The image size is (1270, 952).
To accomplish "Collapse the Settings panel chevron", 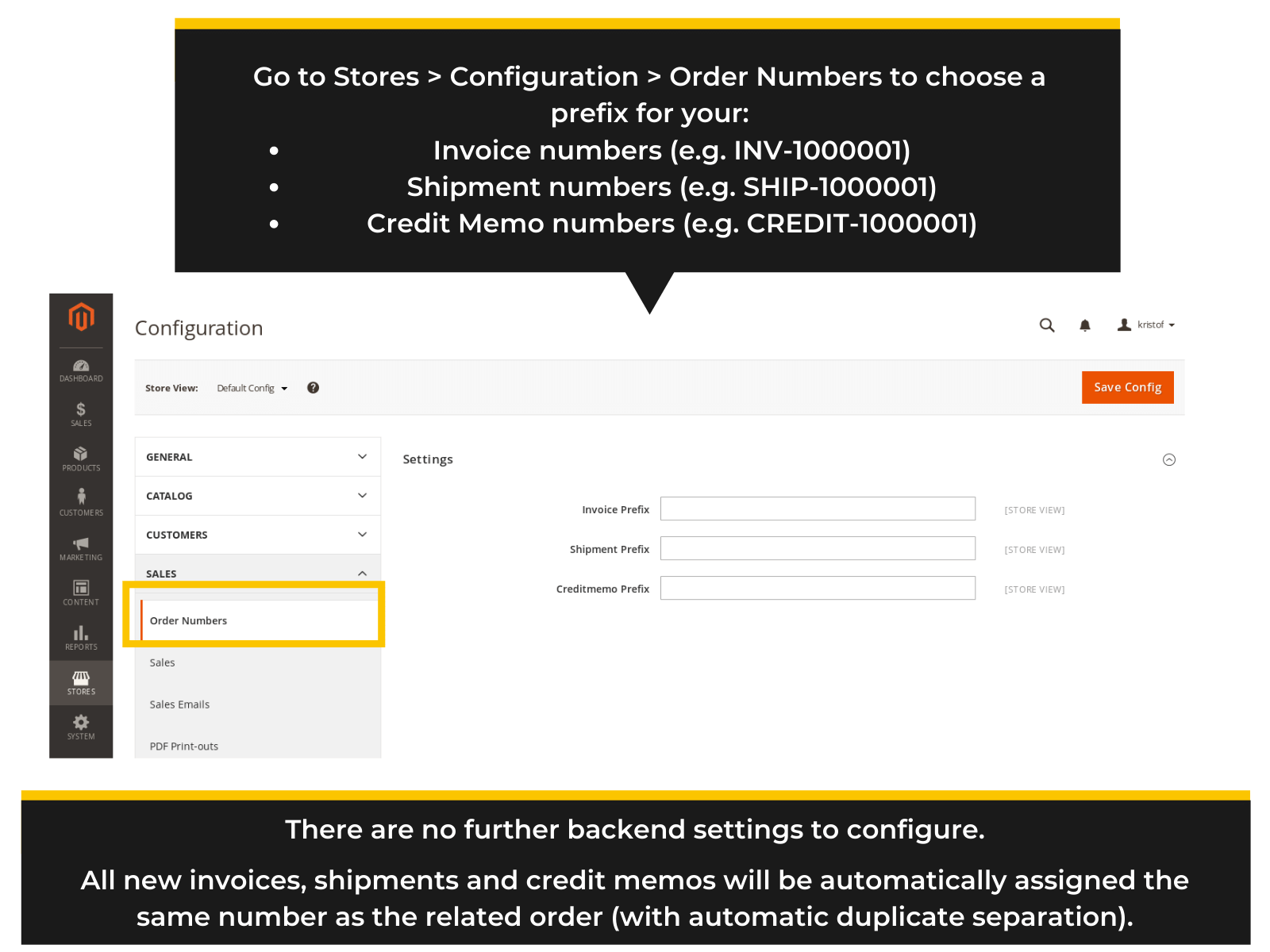I will pos(1168,459).
